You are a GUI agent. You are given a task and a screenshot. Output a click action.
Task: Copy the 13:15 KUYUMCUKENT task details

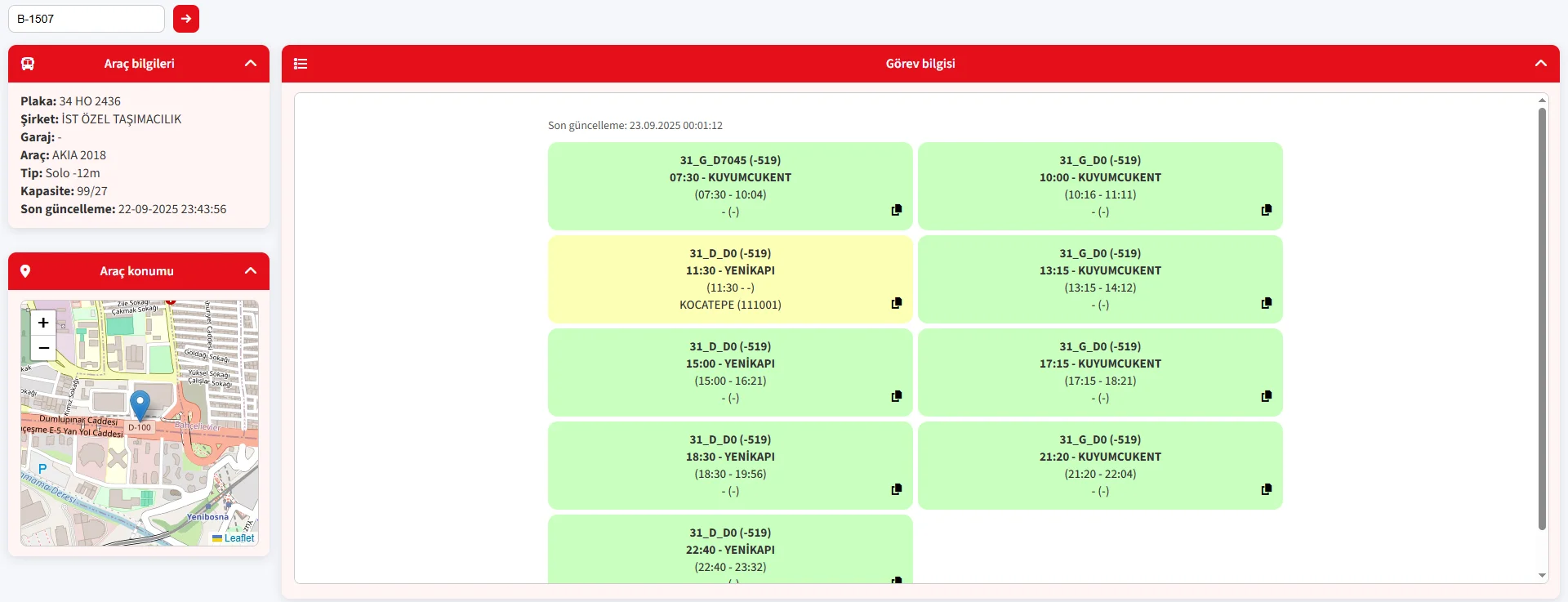click(x=1267, y=303)
